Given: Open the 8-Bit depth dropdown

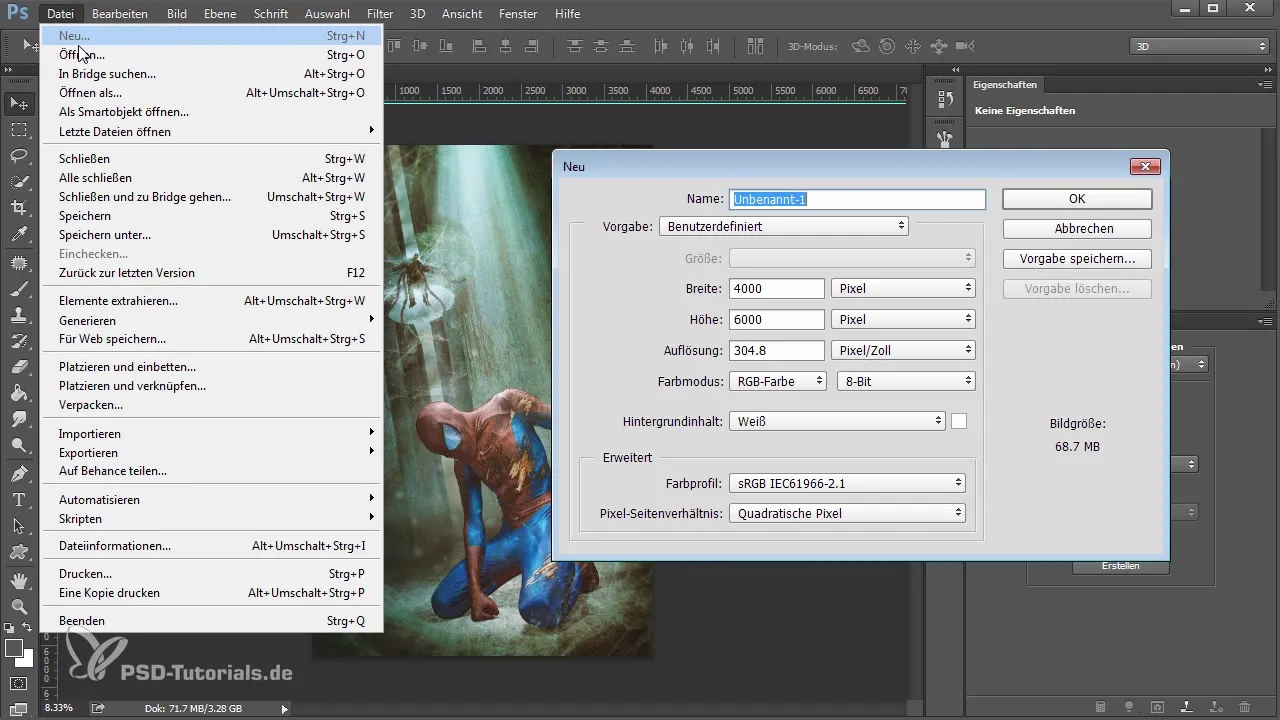Looking at the screenshot, I should [x=906, y=381].
